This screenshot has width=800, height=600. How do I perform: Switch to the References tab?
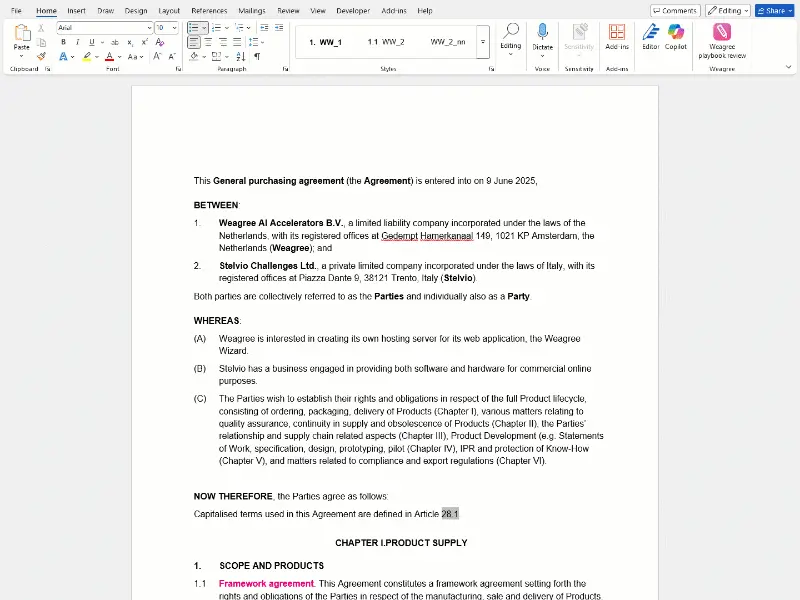(209, 11)
